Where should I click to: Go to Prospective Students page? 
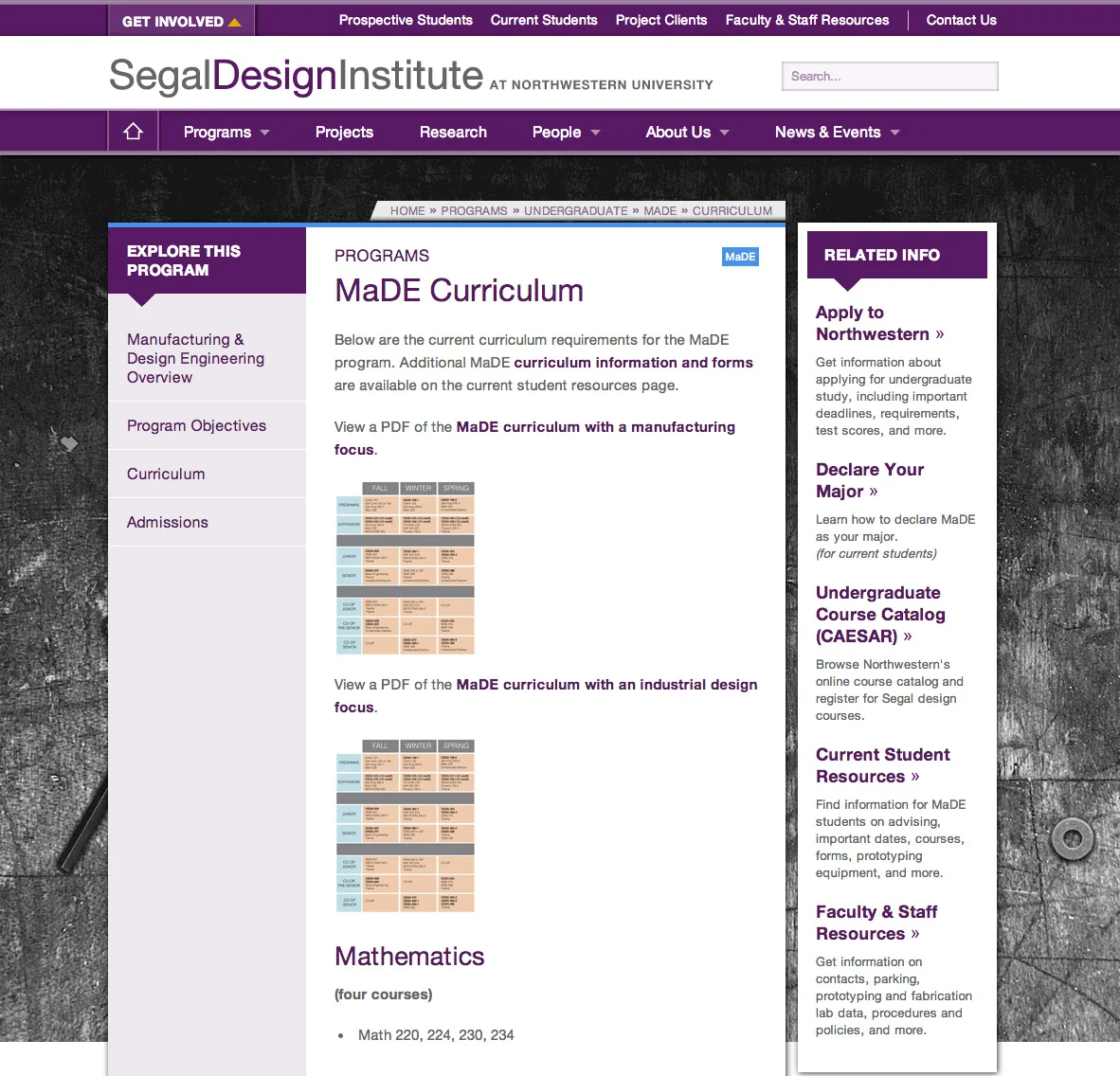pyautogui.click(x=406, y=20)
